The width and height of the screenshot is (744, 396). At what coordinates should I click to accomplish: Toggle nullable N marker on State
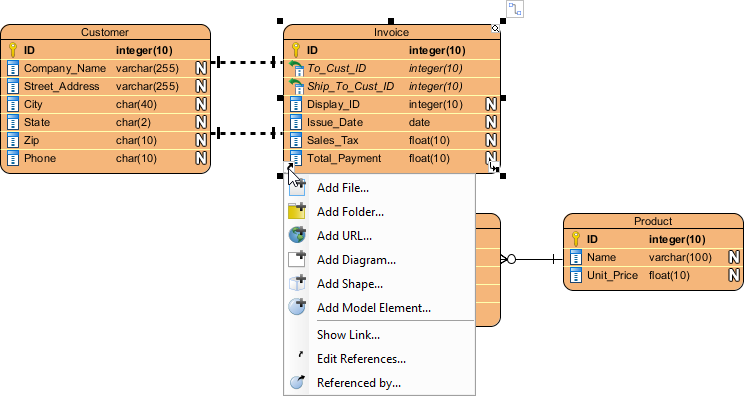[x=201, y=122]
